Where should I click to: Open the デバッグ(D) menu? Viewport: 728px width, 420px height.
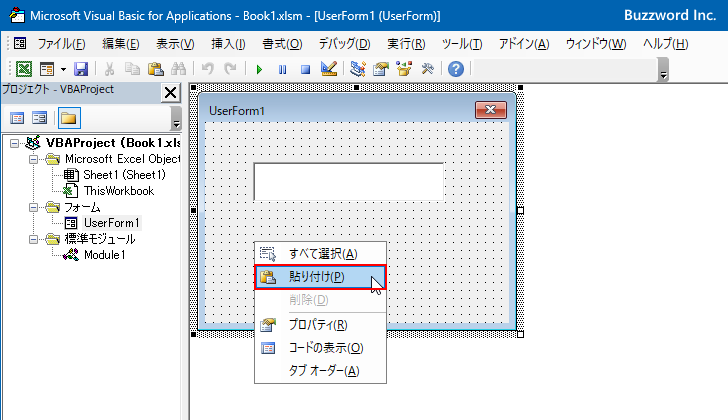pos(344,44)
